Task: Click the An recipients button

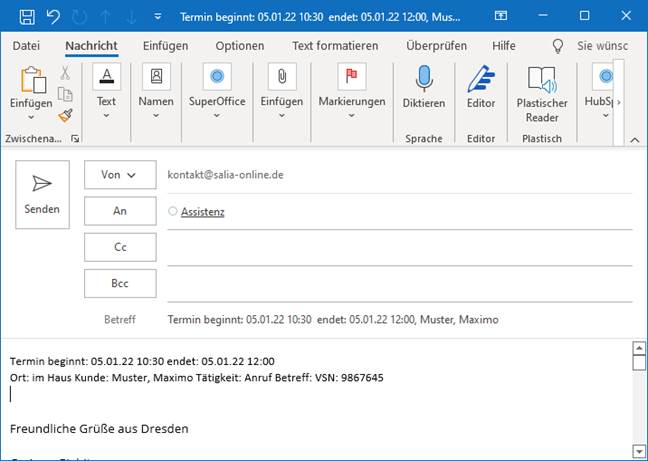Action: click(120, 211)
